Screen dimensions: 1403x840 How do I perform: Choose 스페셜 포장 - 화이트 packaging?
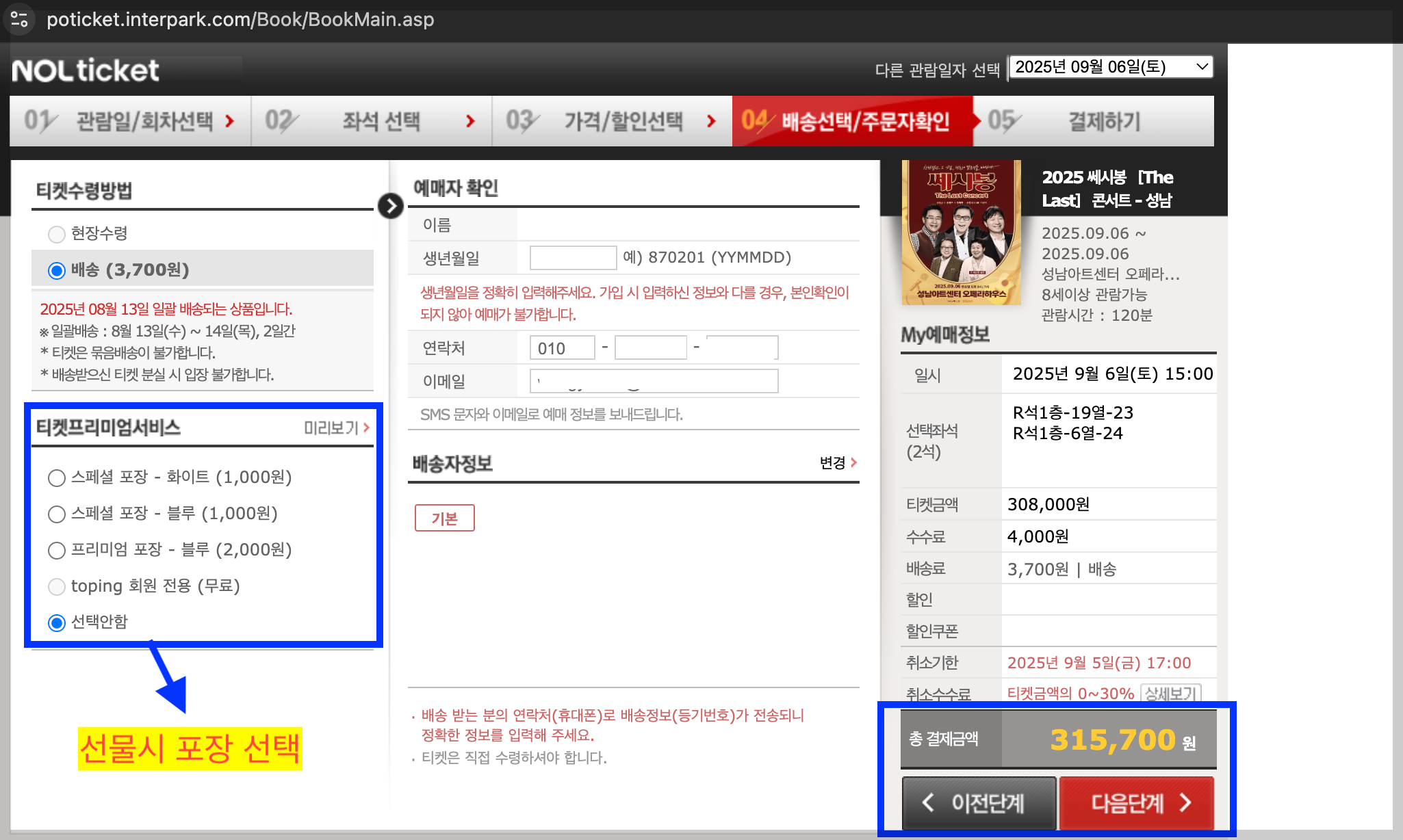(57, 477)
